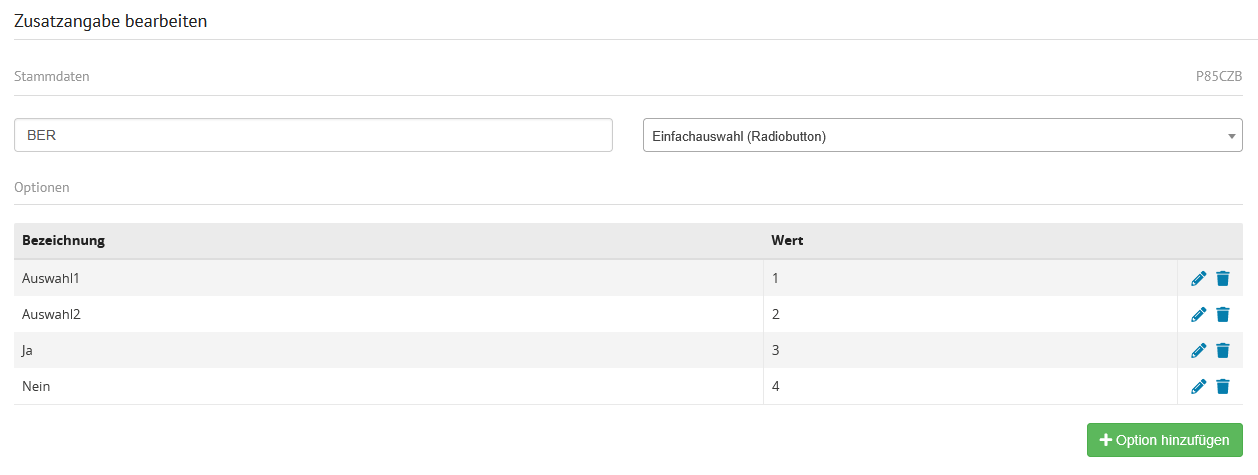Click the name field containing BER
This screenshot has height=475, width=1258.
pyautogui.click(x=313, y=136)
